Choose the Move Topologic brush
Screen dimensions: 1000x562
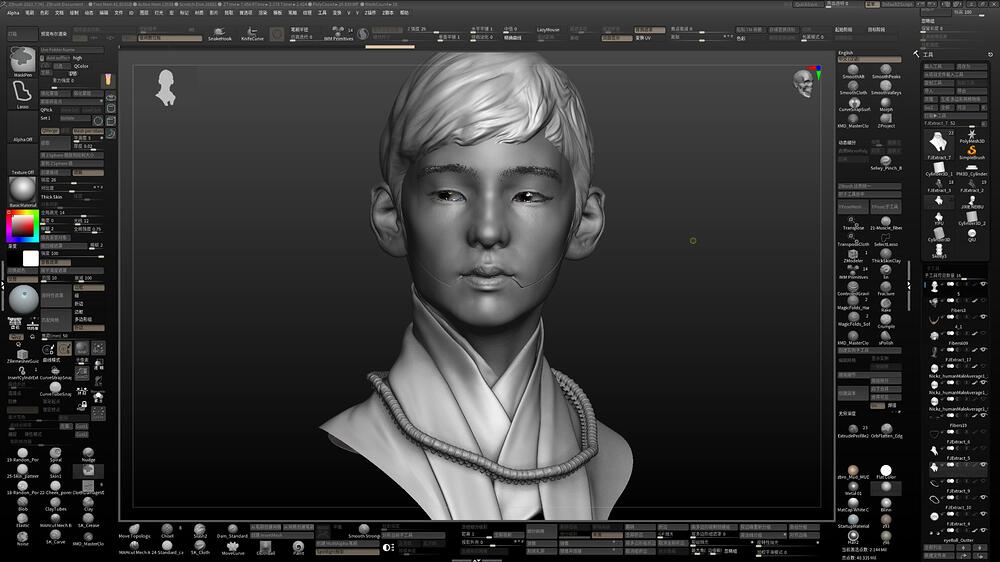tap(135, 531)
